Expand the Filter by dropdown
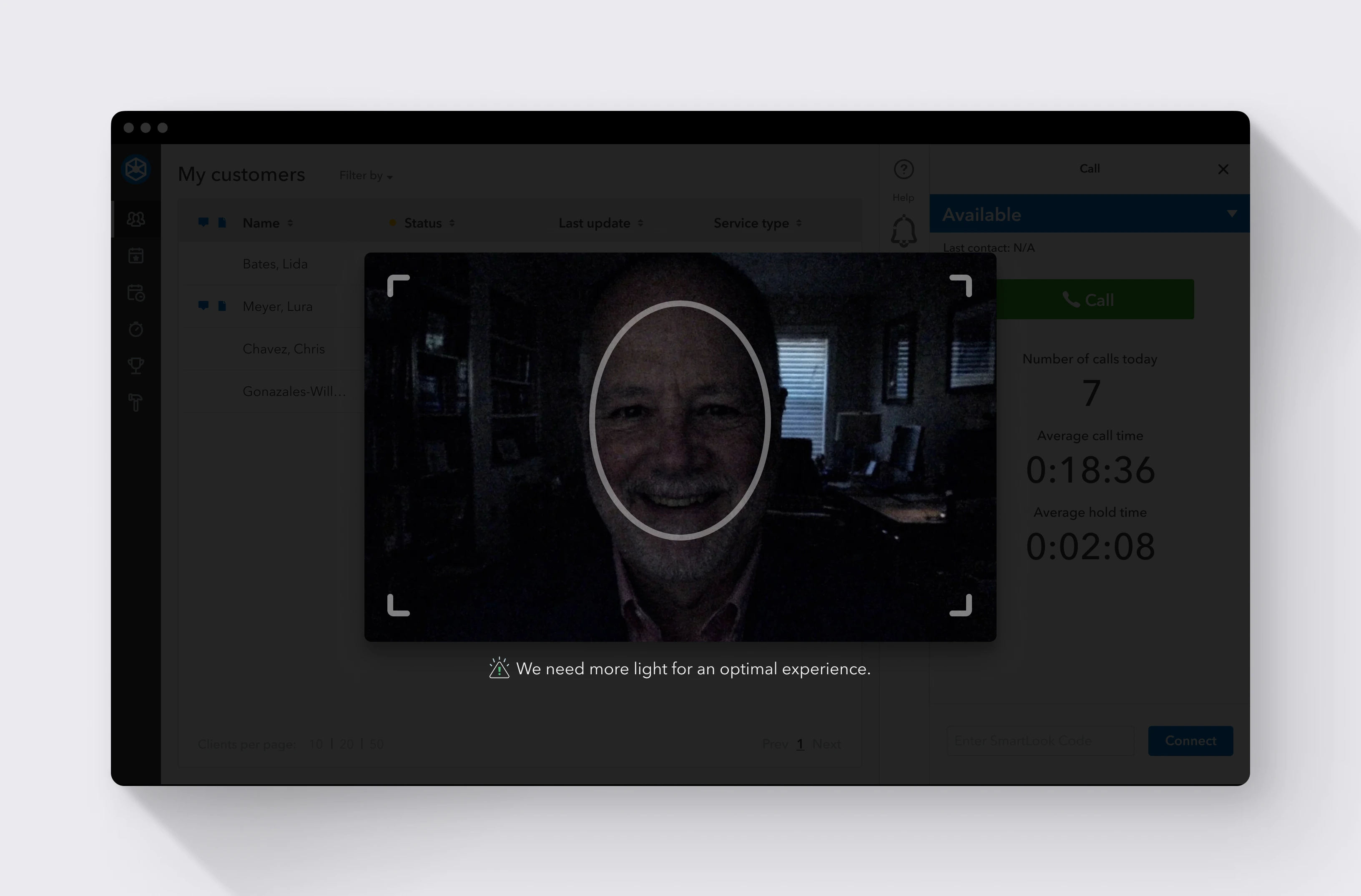This screenshot has width=1361, height=896. point(365,176)
